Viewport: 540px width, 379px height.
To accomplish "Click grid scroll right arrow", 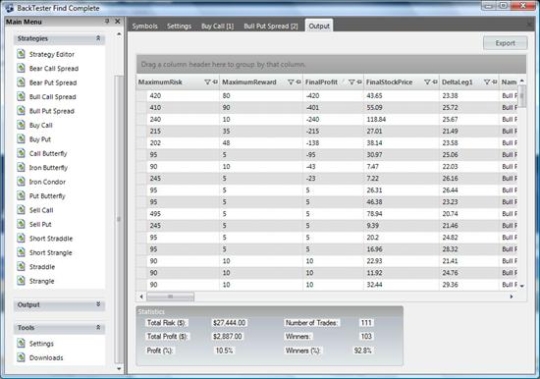I will 511,296.
